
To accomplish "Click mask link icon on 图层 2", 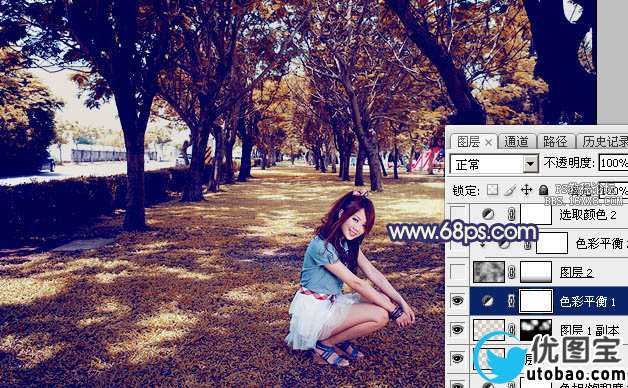I will click(x=511, y=272).
